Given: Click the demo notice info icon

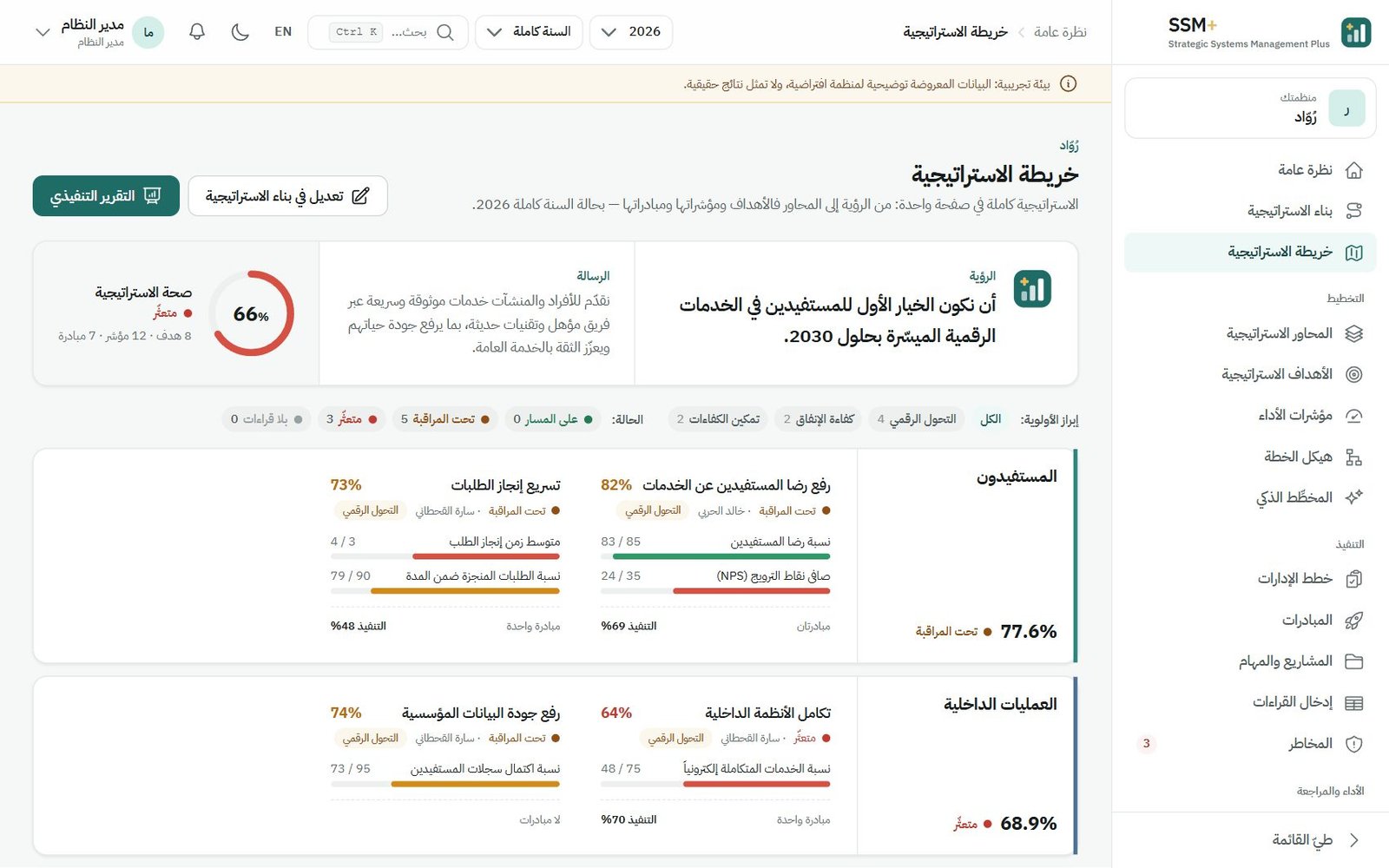Looking at the screenshot, I should pyautogui.click(x=1069, y=84).
